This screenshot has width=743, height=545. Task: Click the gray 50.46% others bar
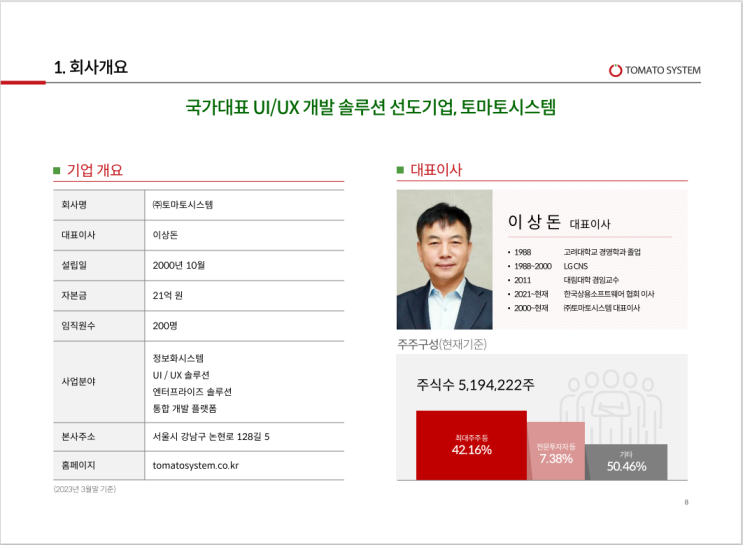[x=626, y=462]
